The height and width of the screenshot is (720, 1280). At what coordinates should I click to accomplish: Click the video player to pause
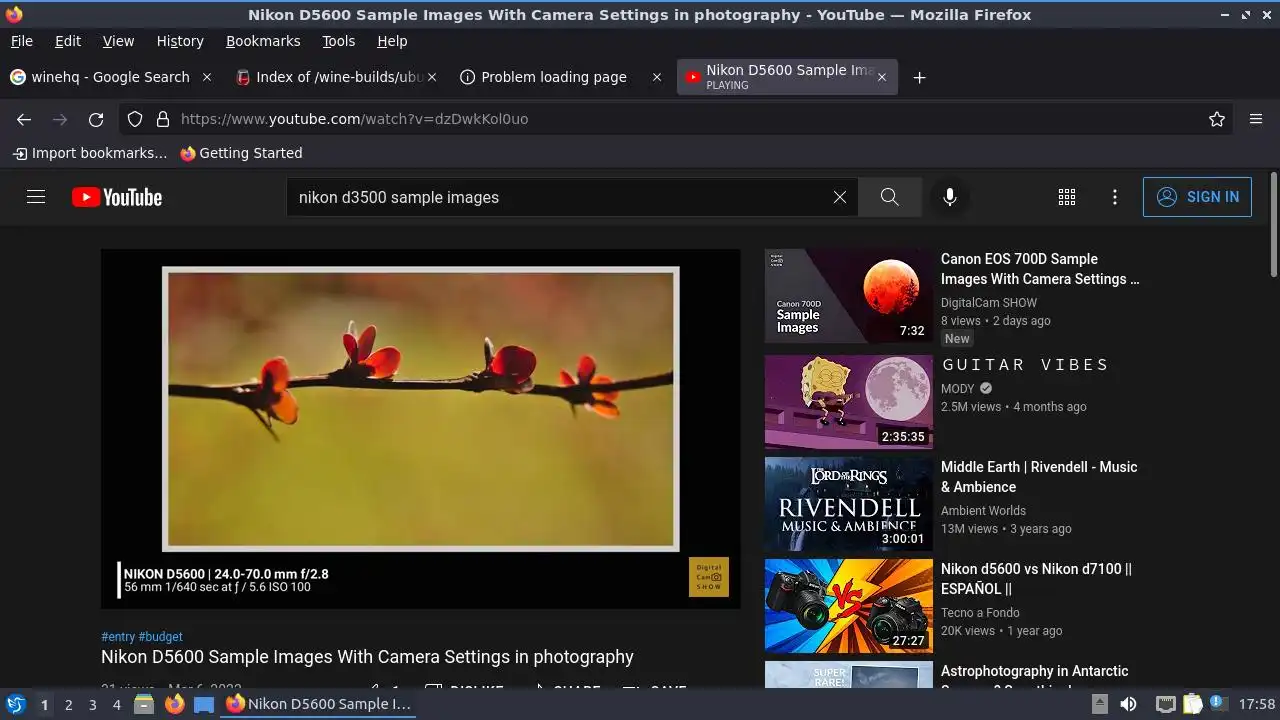(421, 429)
